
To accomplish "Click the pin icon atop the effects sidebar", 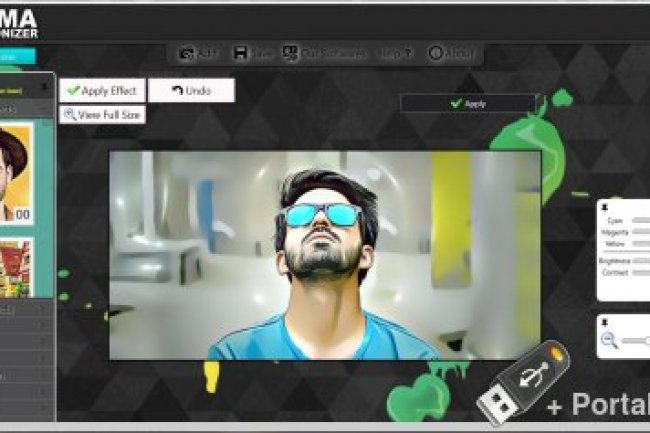I will point(46,87).
